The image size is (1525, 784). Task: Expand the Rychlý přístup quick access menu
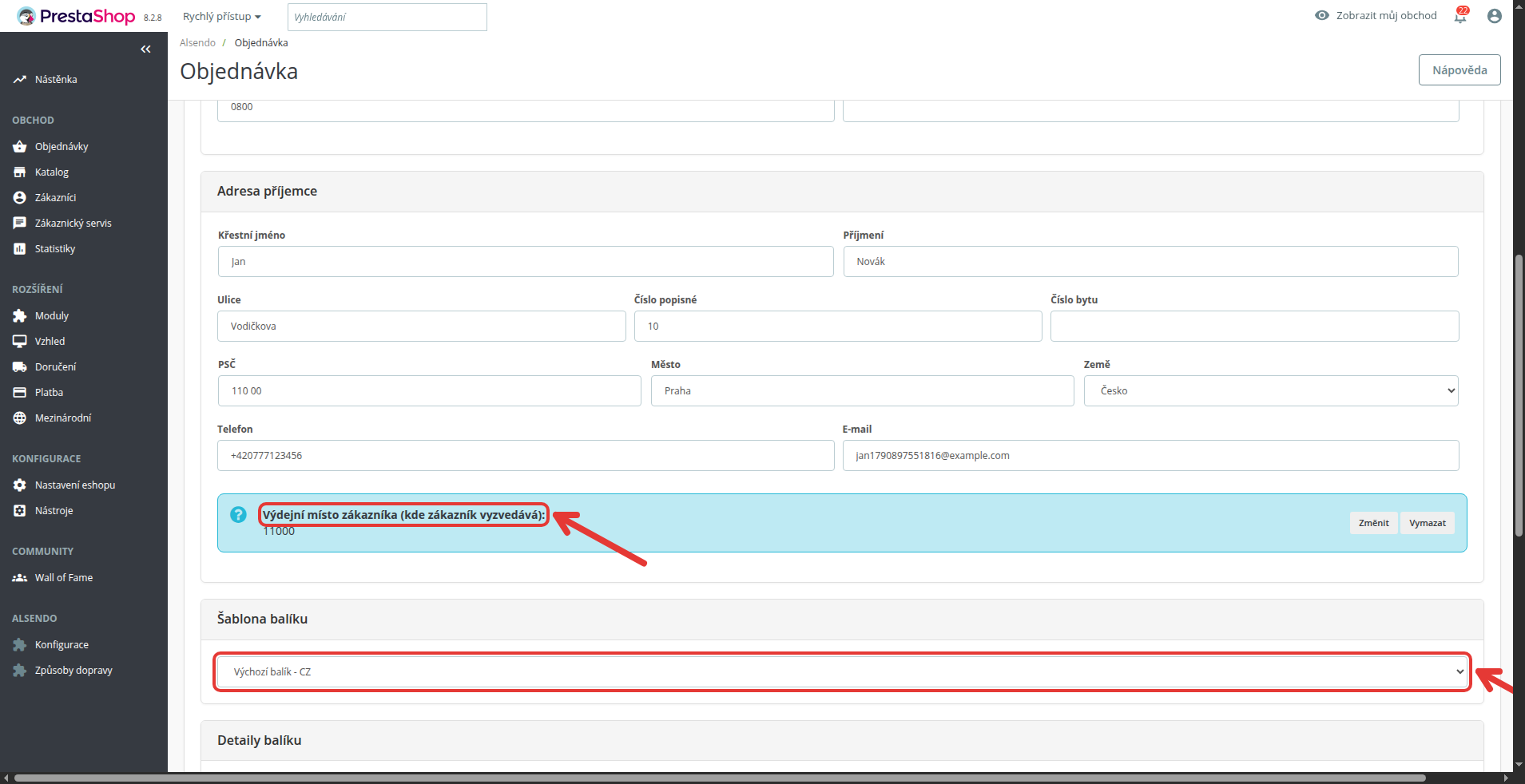pos(222,17)
